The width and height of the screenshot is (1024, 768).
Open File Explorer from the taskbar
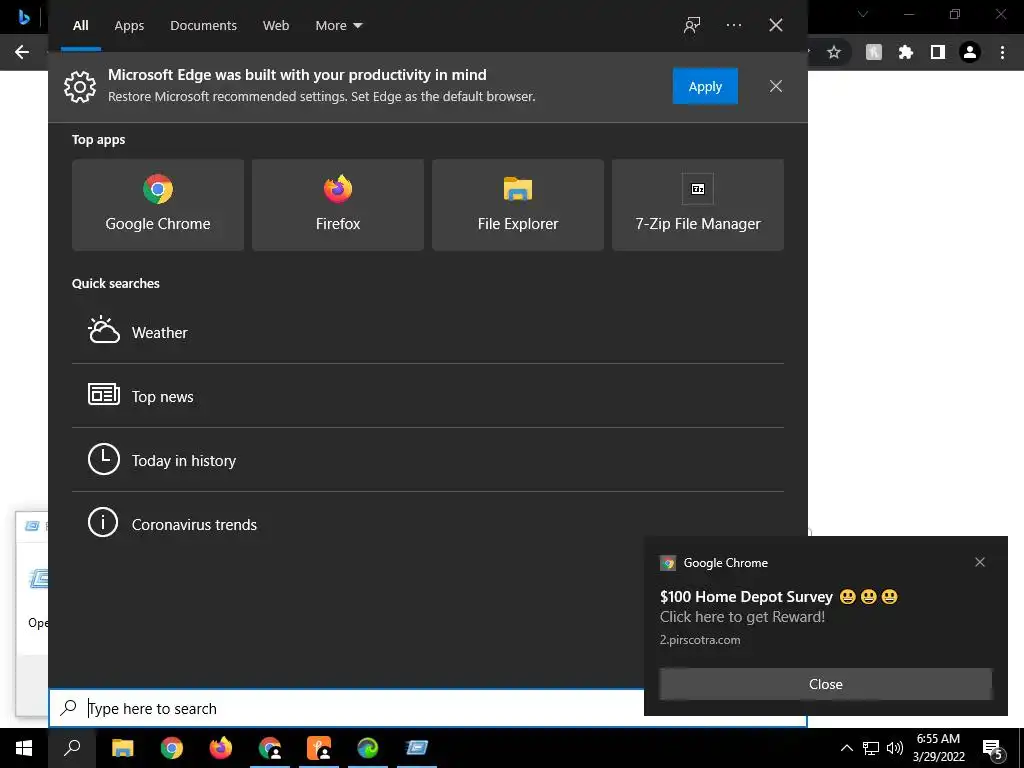122,748
